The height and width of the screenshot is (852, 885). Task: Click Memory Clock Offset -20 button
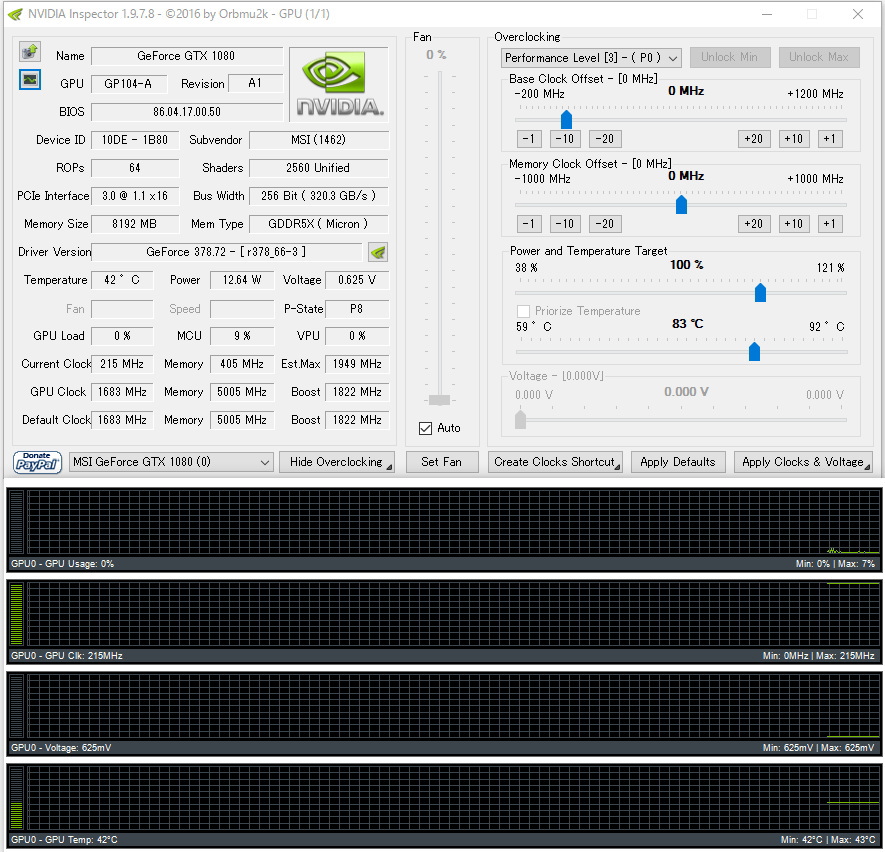605,224
